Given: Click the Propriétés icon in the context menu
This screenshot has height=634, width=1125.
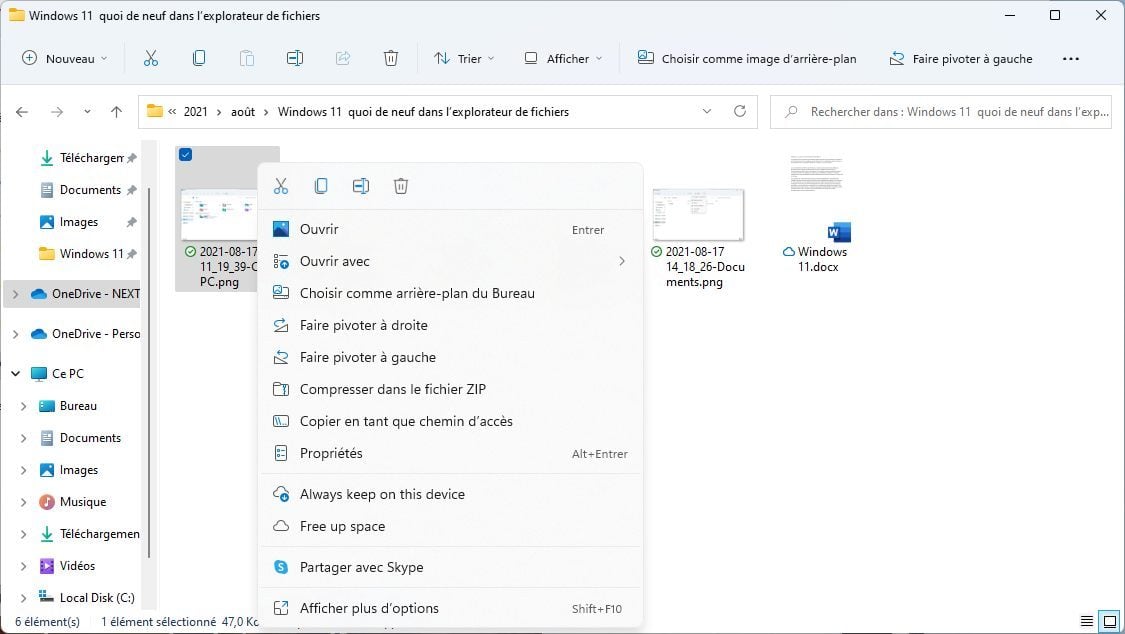Looking at the screenshot, I should coord(281,453).
